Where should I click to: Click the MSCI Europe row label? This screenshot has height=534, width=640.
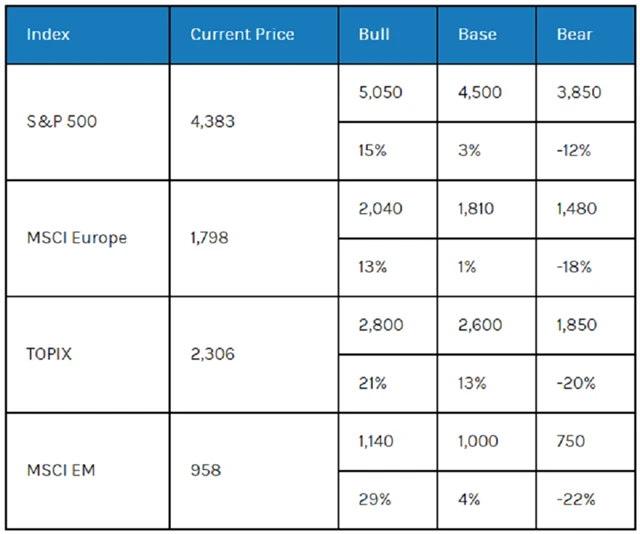click(77, 239)
